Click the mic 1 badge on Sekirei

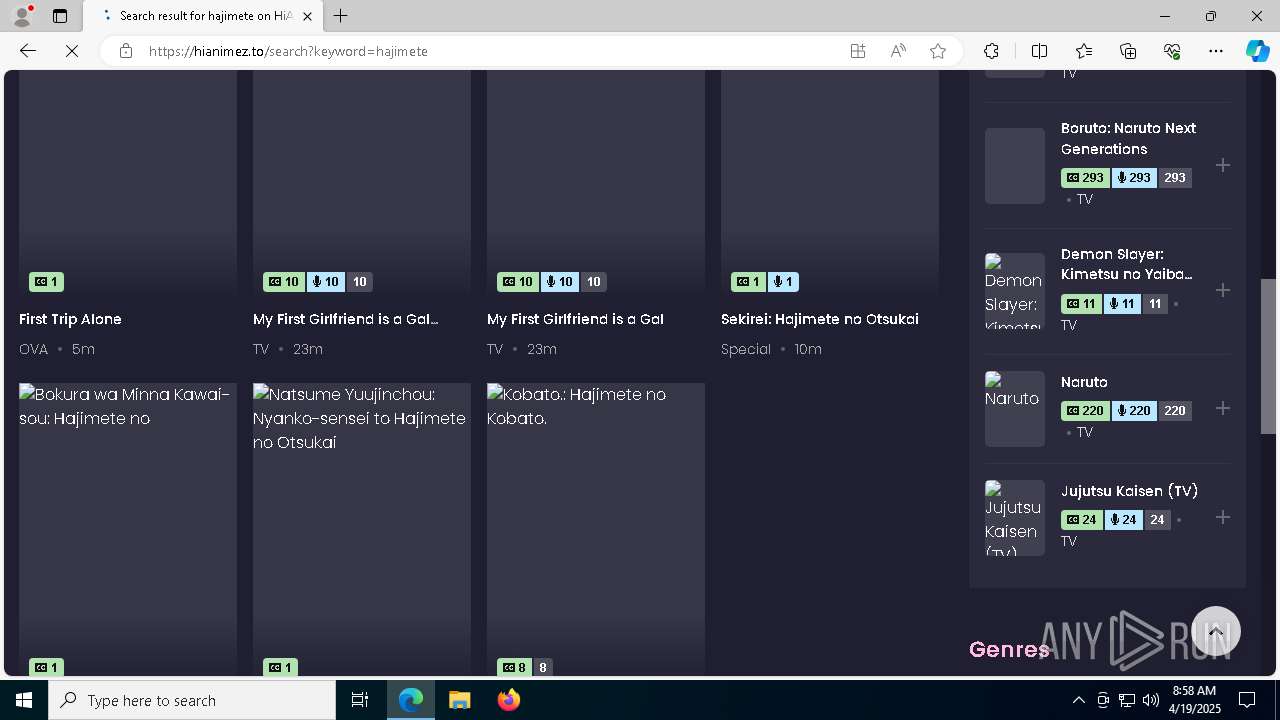(x=783, y=282)
